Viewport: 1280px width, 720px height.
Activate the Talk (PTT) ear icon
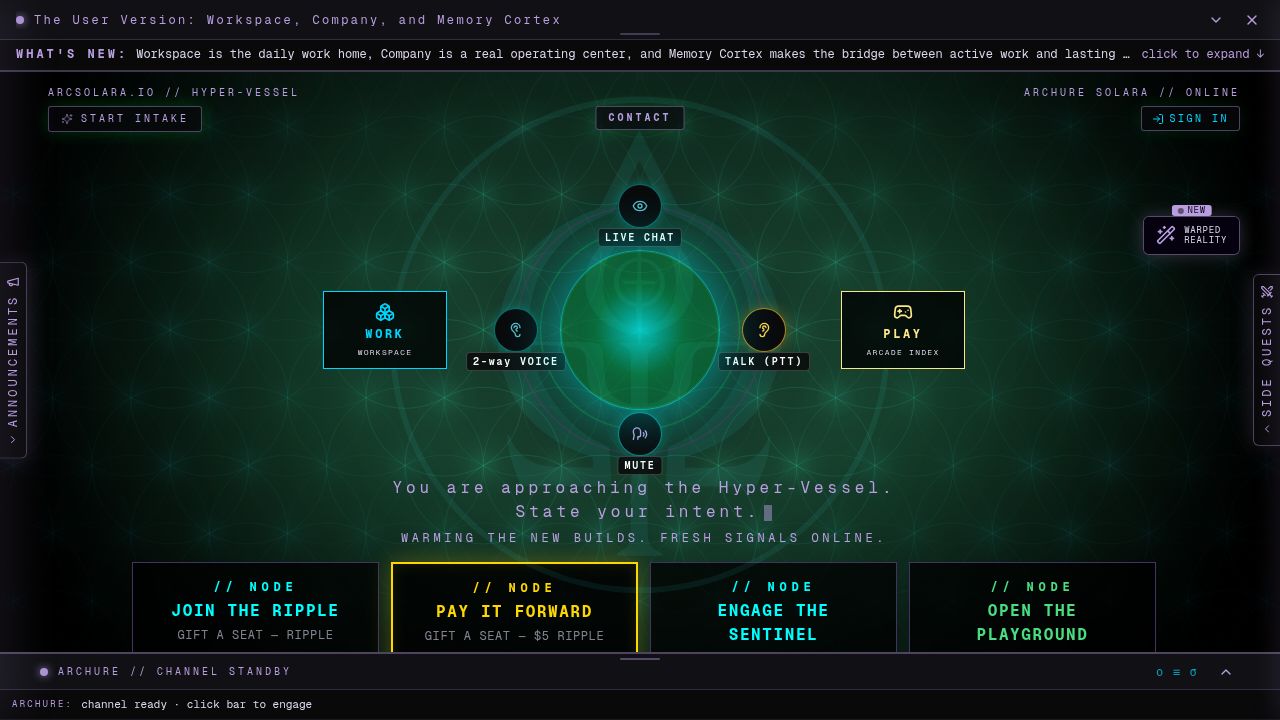(x=764, y=330)
